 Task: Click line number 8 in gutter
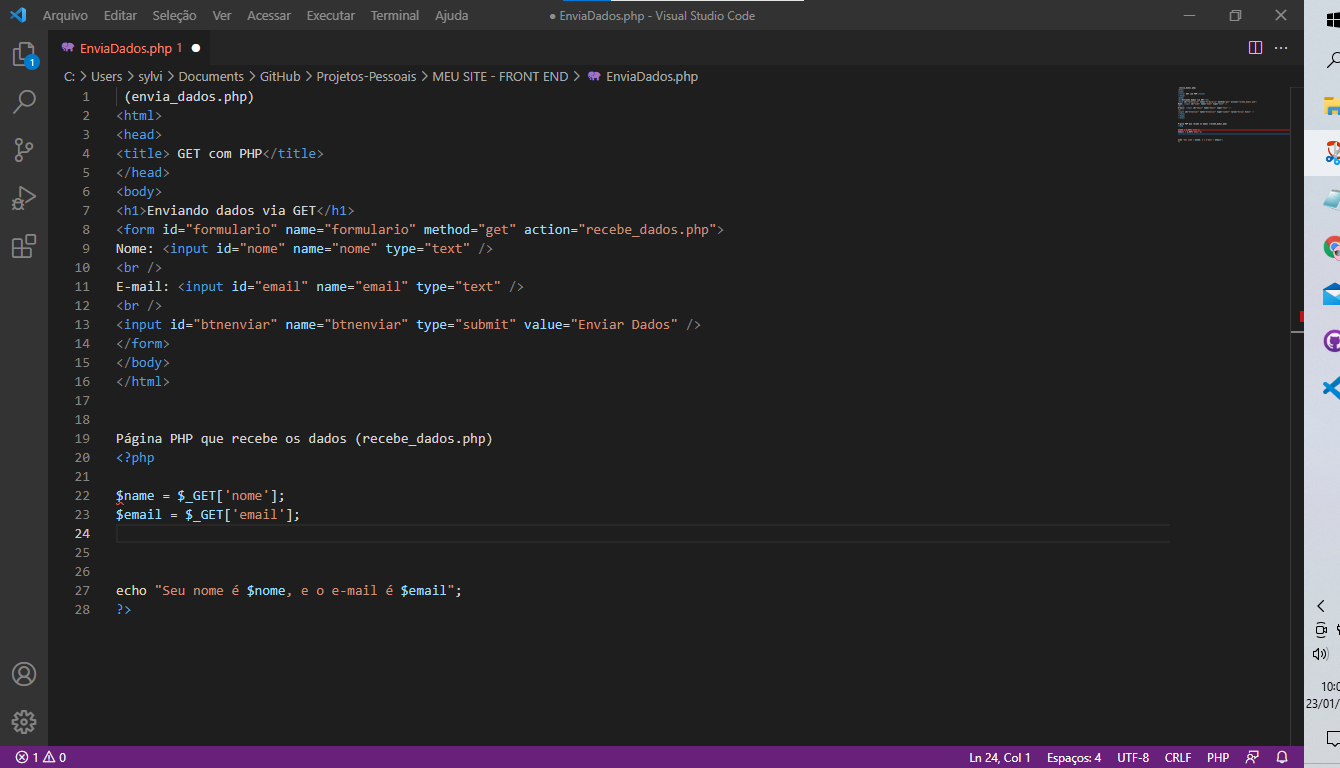(x=86, y=229)
